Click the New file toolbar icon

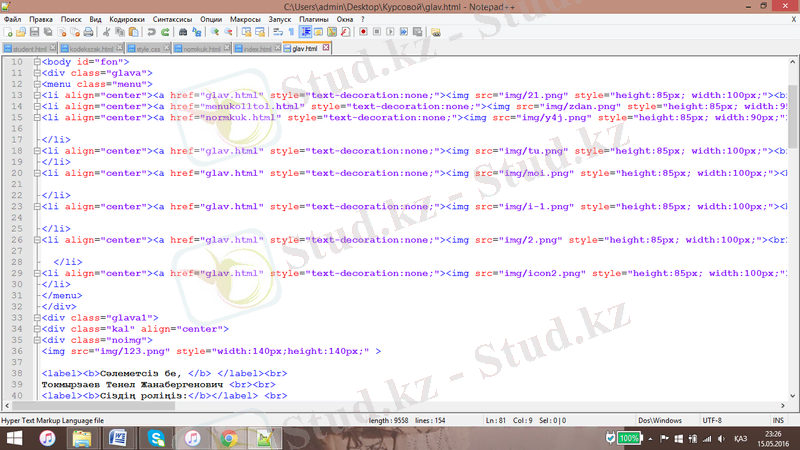coord(9,32)
